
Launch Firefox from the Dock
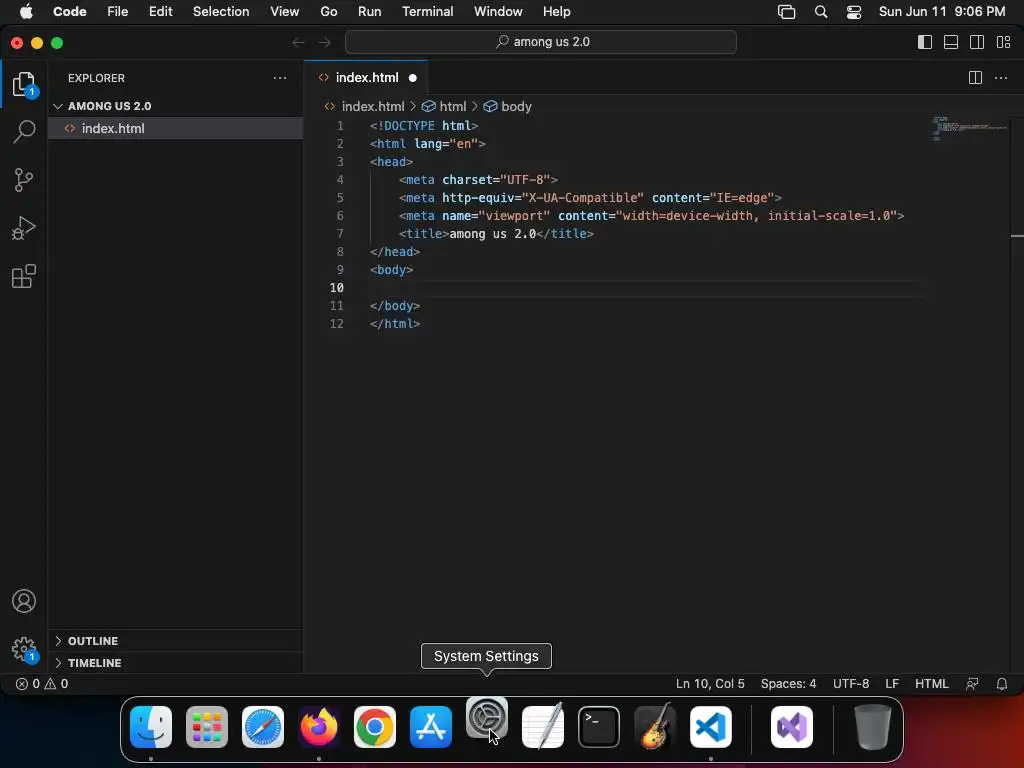(319, 727)
